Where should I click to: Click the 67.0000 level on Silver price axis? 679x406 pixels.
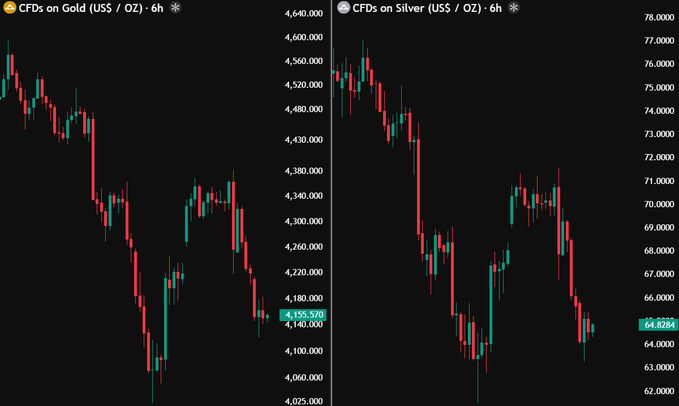[659, 274]
